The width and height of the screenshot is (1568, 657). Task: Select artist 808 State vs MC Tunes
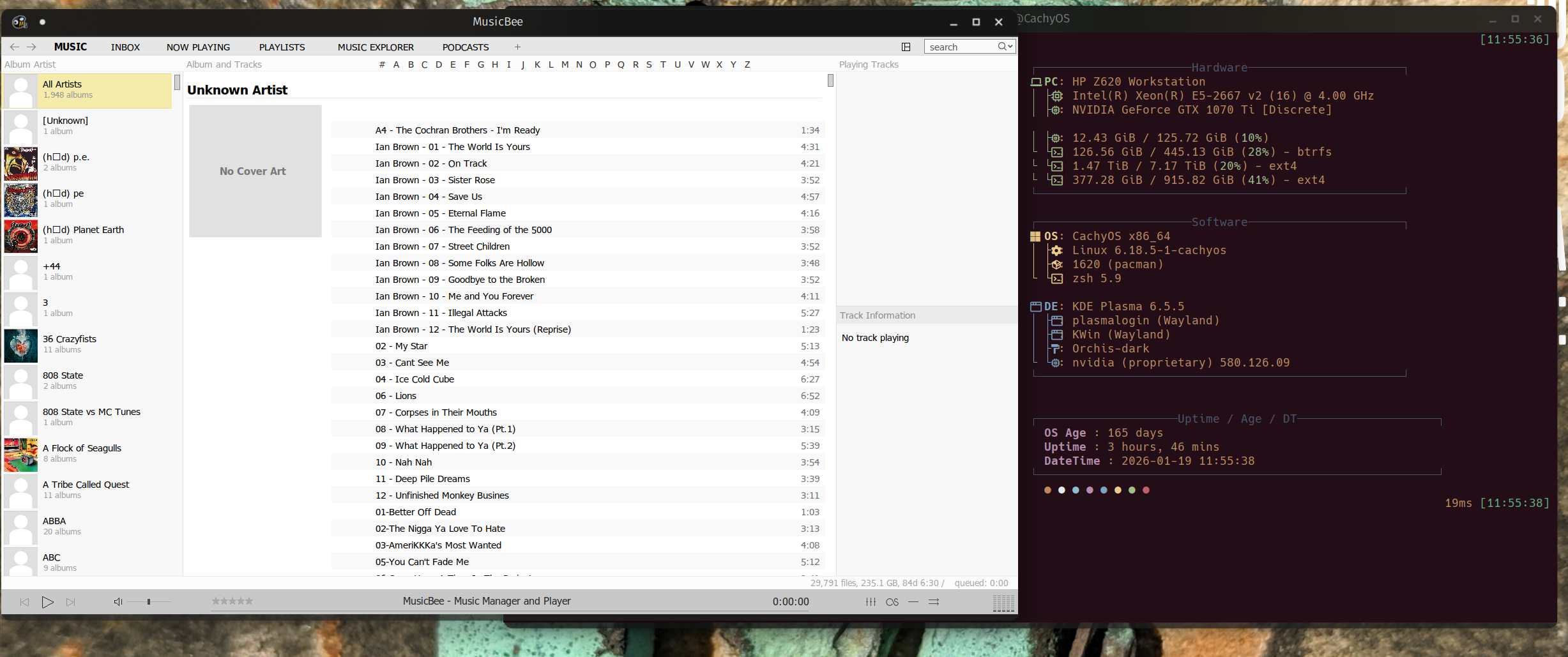(x=88, y=418)
